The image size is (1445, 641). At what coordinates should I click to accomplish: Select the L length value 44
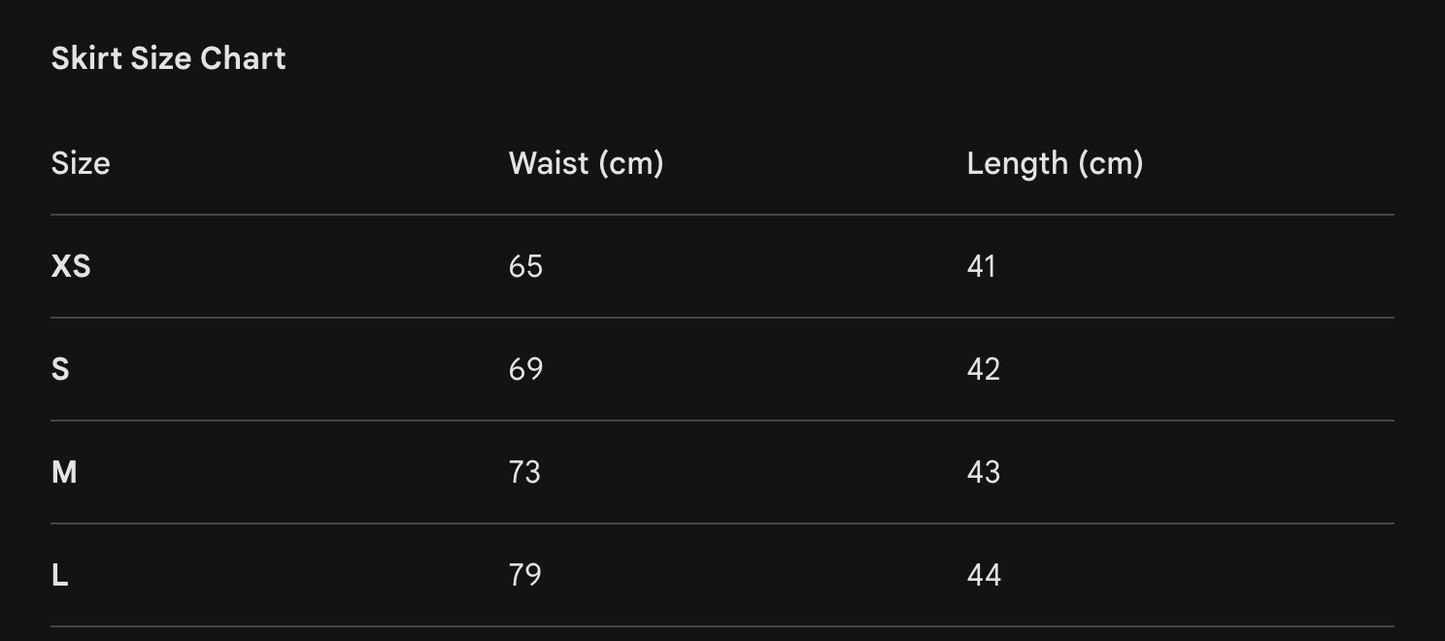pyautogui.click(x=984, y=575)
